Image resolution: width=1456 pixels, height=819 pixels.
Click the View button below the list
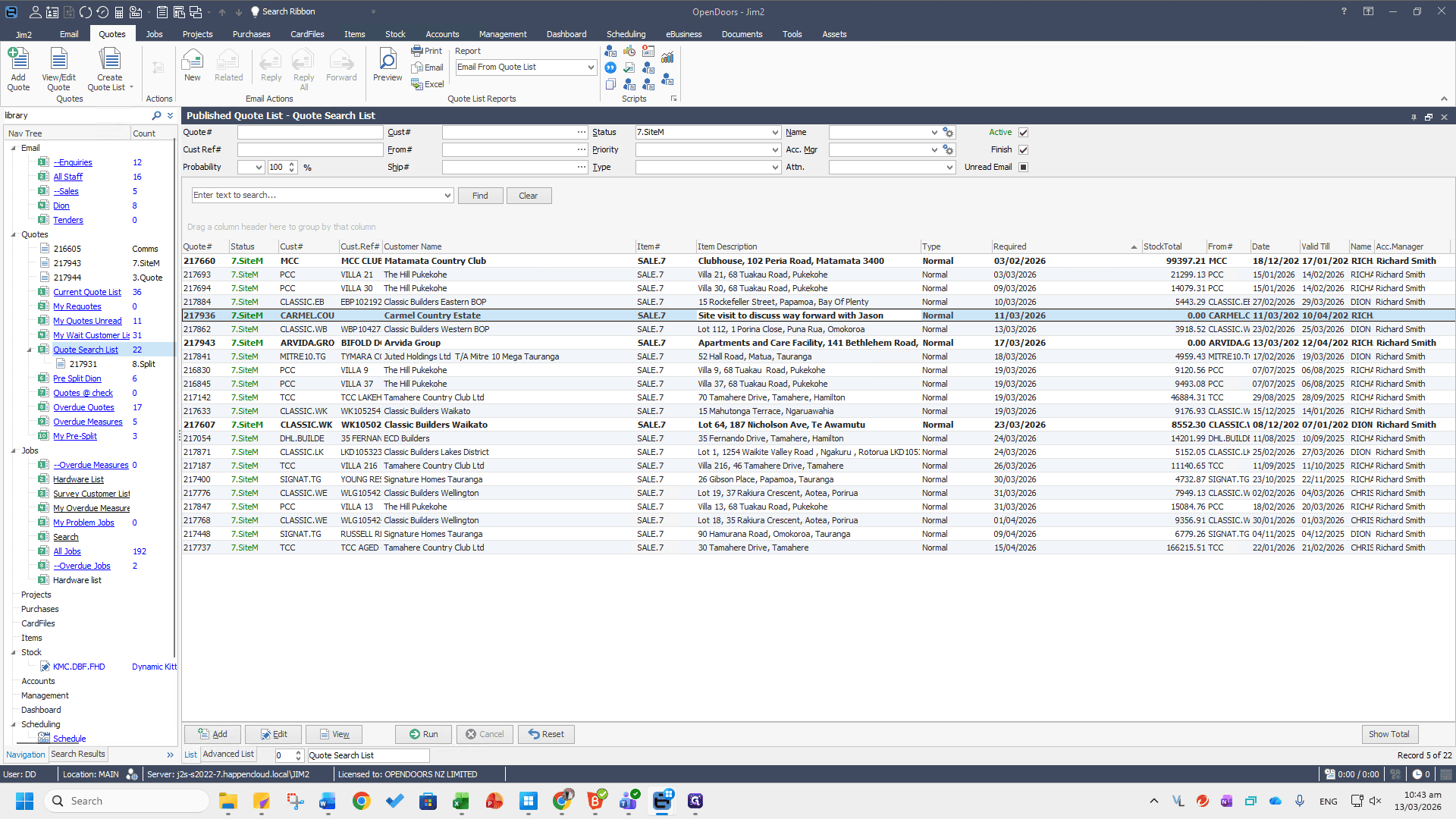334,734
